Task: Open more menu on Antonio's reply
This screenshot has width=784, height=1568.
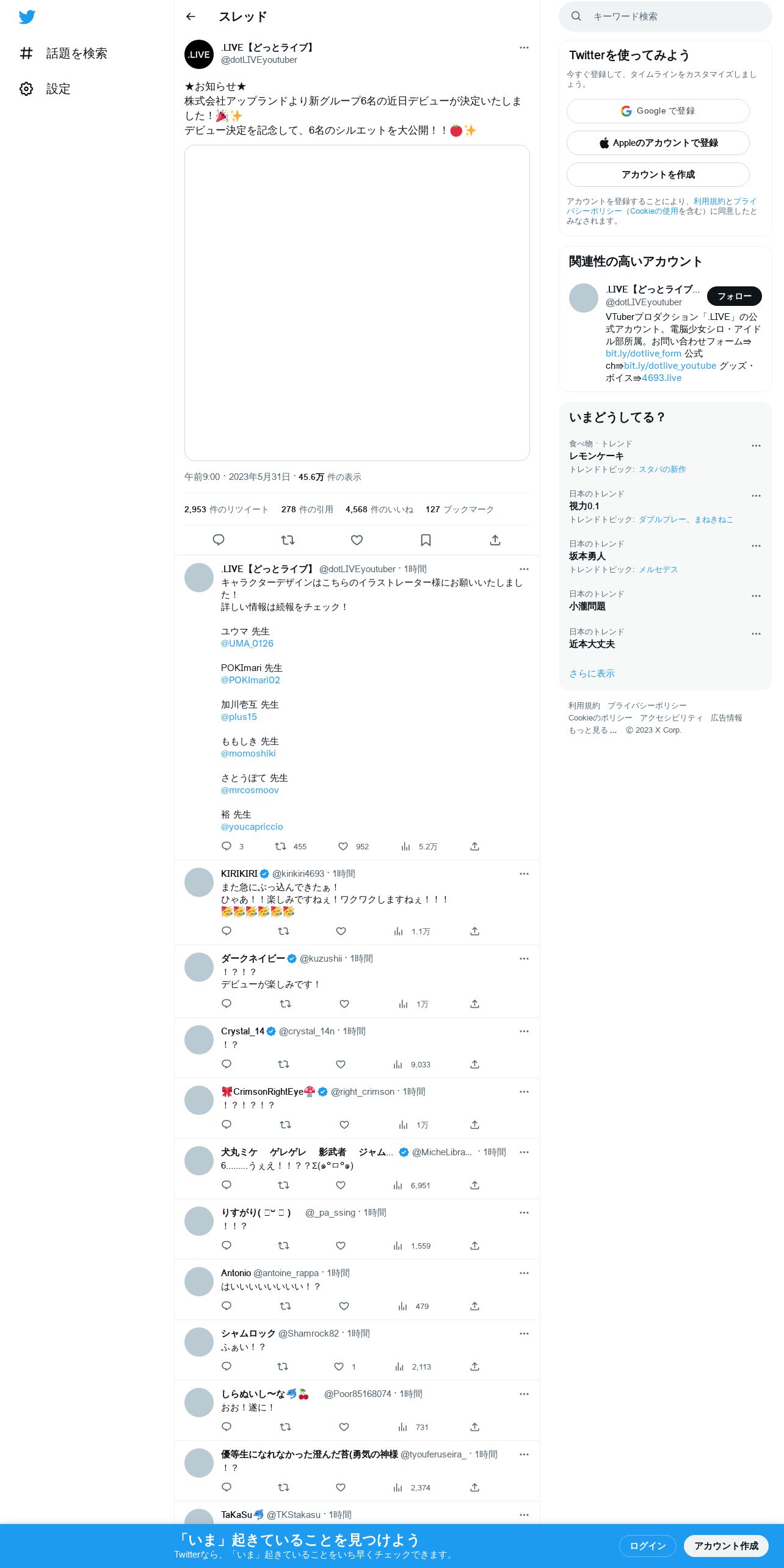Action: [x=524, y=1273]
